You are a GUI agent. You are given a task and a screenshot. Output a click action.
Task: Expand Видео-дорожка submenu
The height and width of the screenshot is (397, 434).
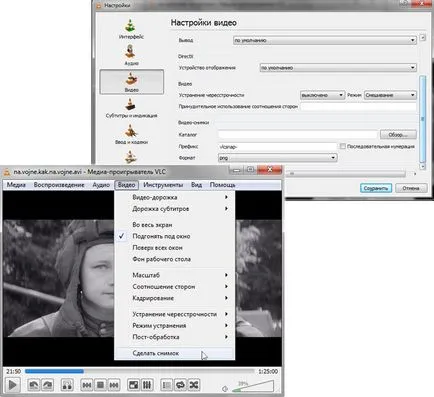click(x=175, y=197)
